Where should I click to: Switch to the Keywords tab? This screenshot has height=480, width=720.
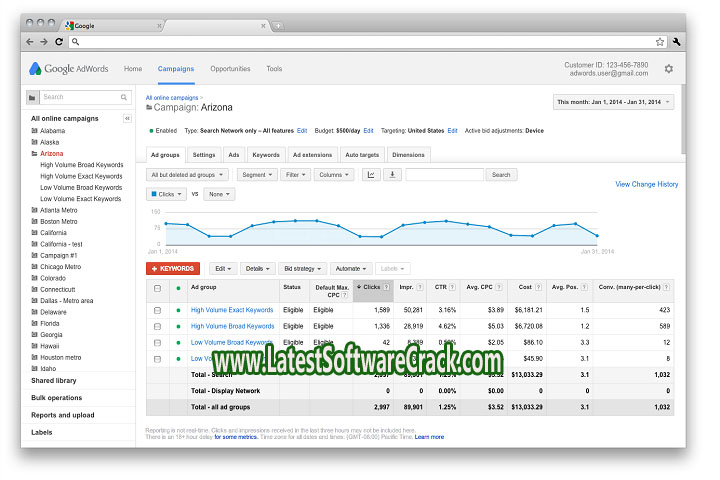click(266, 155)
